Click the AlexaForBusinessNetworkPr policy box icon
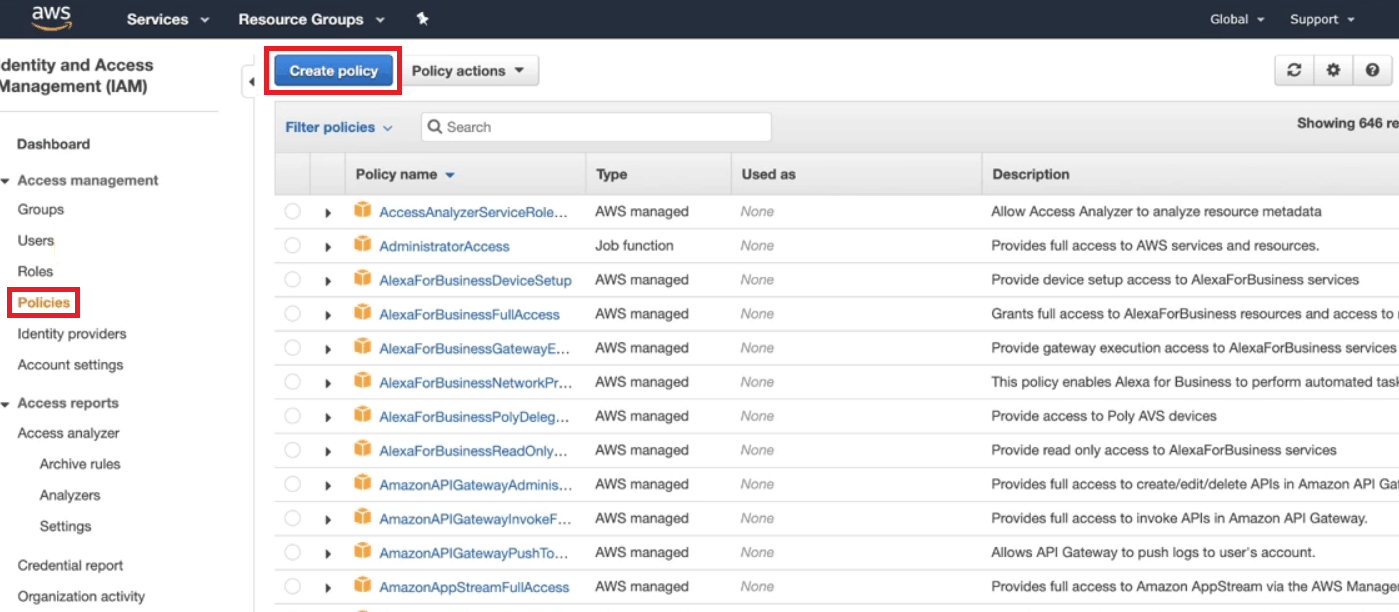 (362, 381)
